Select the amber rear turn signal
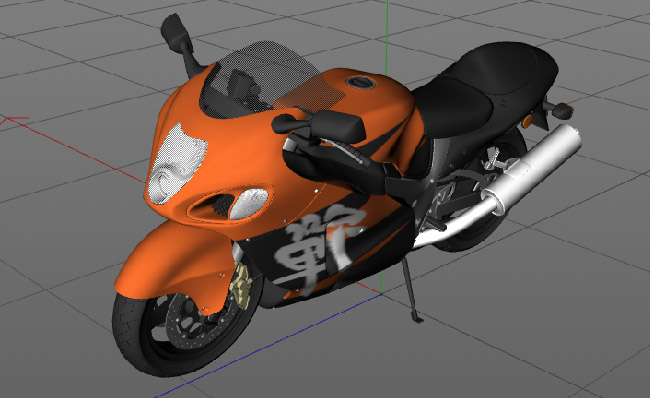This screenshot has width=650, height=398. coord(527,121)
